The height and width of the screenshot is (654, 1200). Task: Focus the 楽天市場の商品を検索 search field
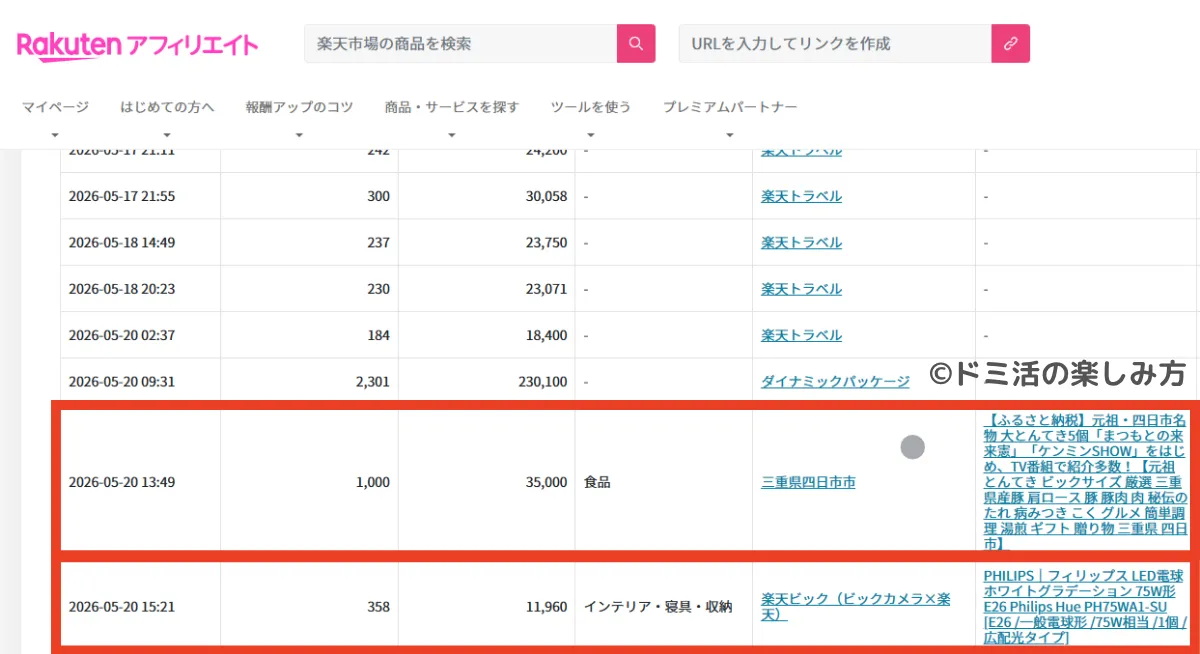coord(461,44)
